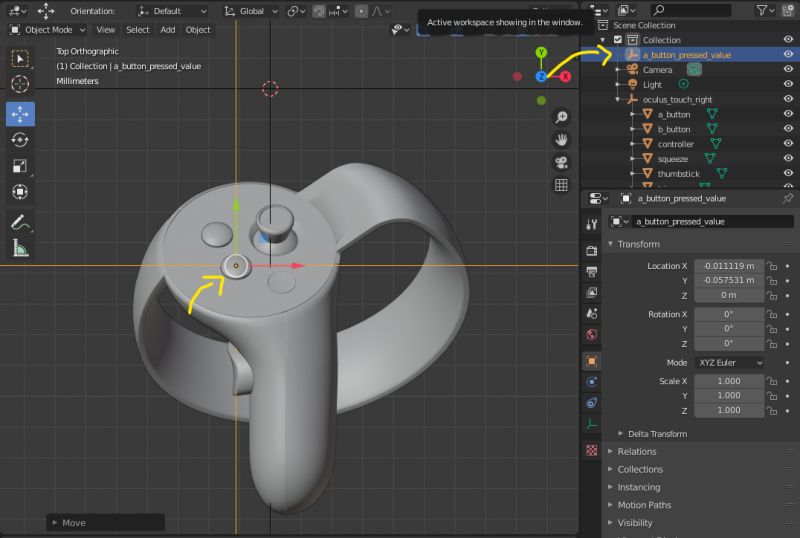Hide oculus_touch_right via eye icon
800x538 pixels.
[x=788, y=99]
